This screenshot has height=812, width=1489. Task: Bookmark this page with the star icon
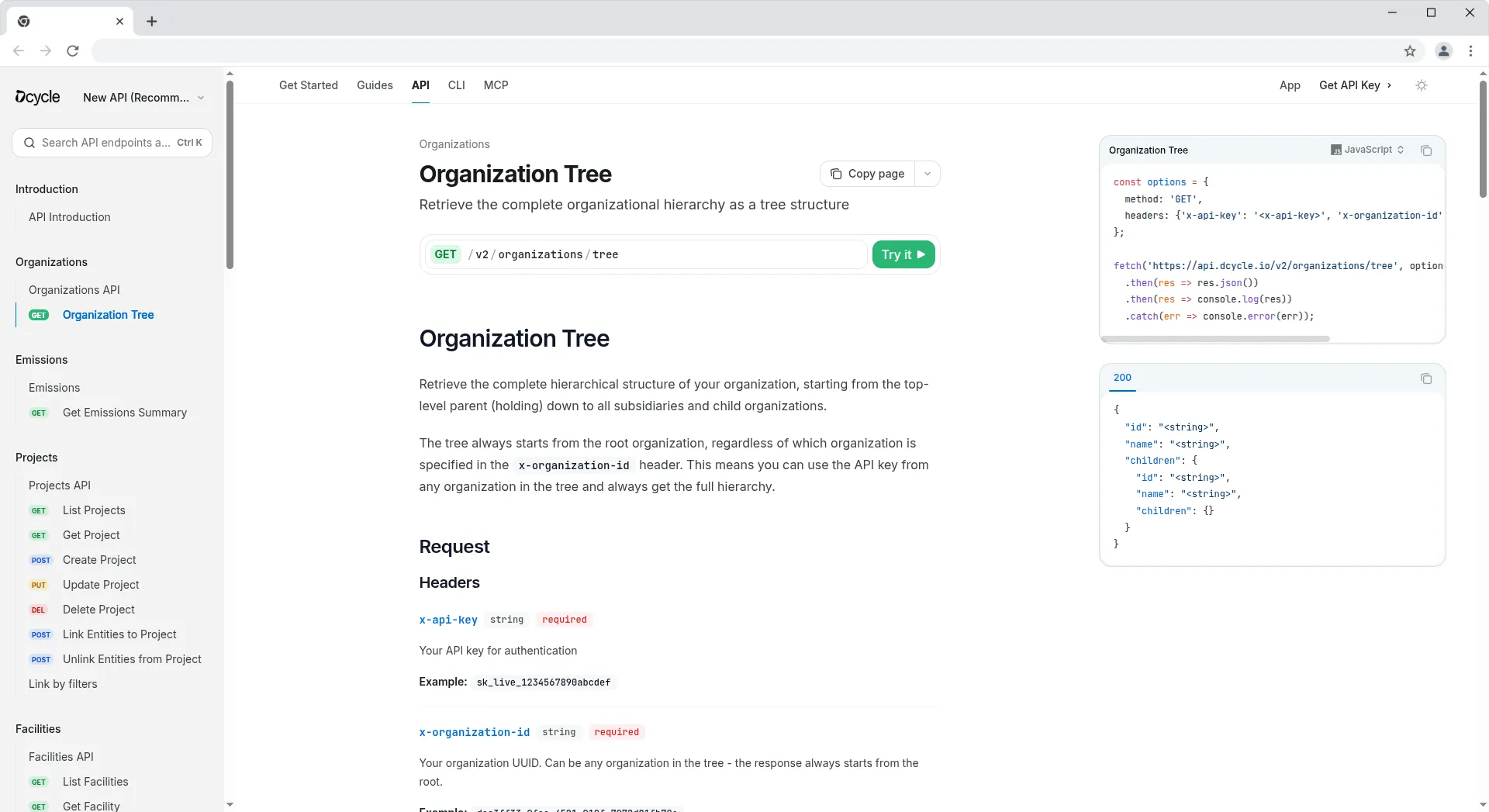(x=1411, y=50)
